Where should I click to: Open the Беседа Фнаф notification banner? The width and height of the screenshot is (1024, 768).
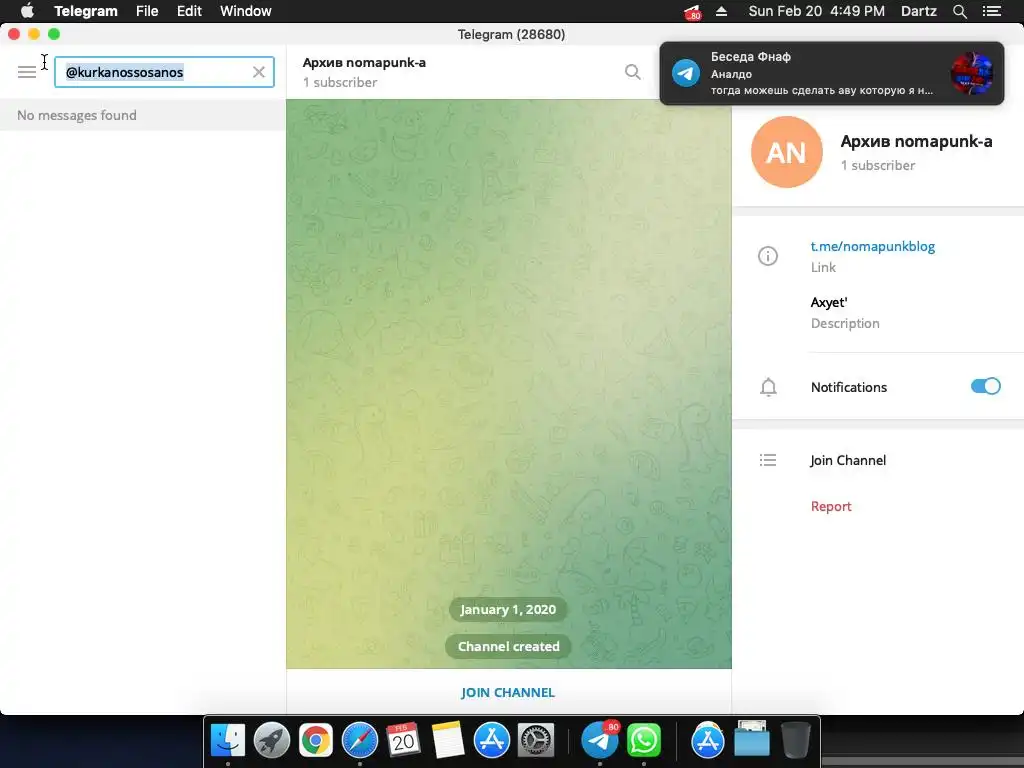pyautogui.click(x=831, y=73)
